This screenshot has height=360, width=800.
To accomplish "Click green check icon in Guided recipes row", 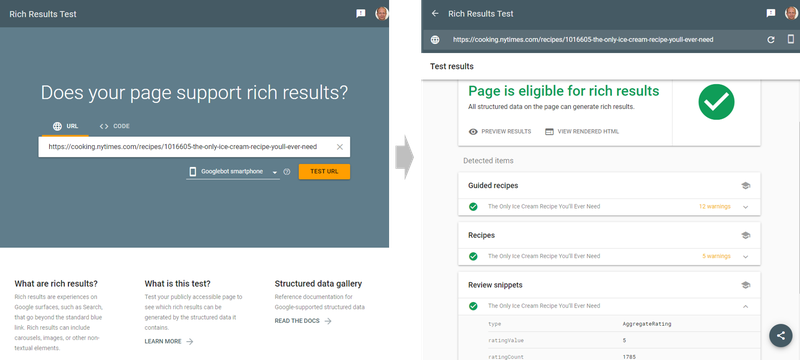I will [473, 207].
